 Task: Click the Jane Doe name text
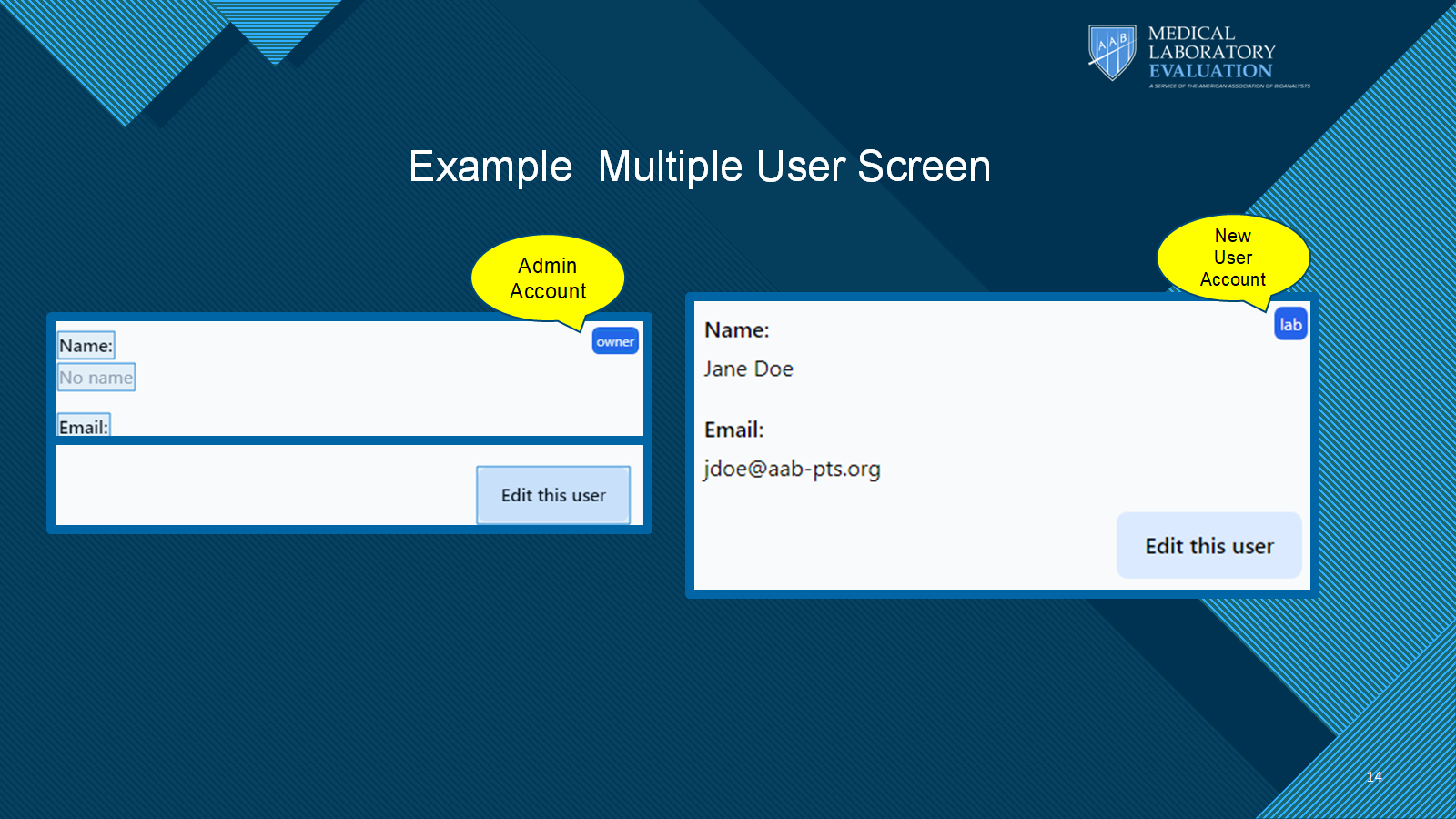[748, 369]
